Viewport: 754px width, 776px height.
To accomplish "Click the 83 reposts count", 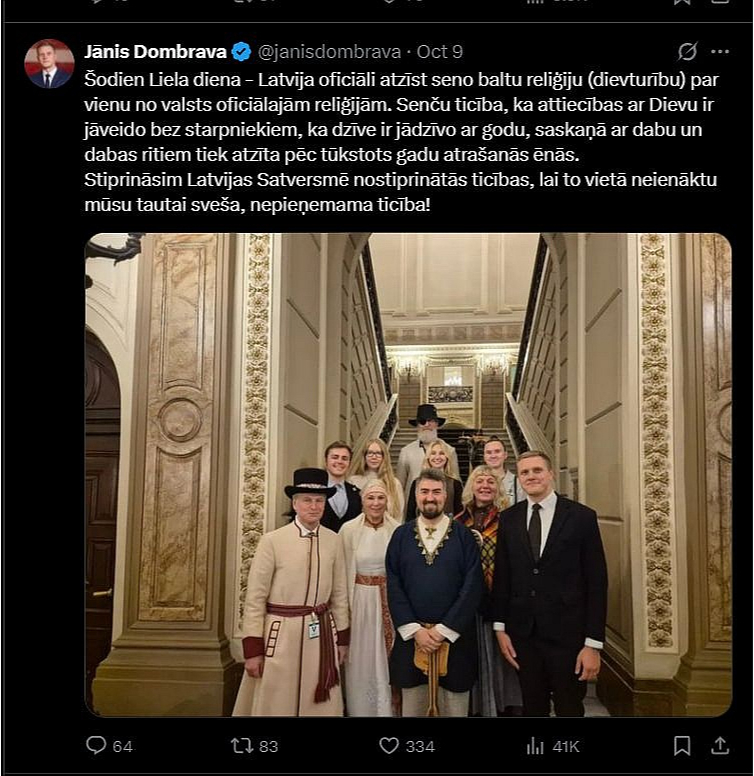I will (268, 746).
